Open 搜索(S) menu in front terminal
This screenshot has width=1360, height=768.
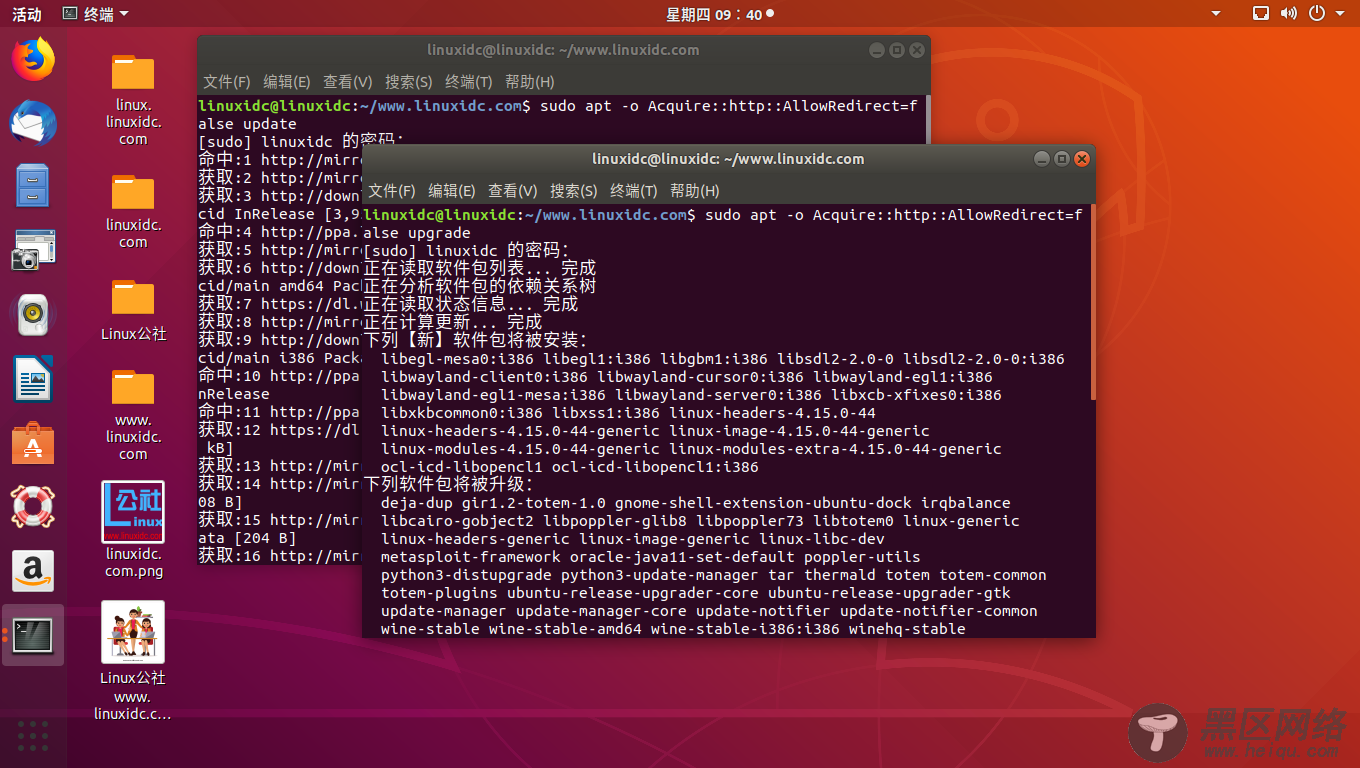573,190
